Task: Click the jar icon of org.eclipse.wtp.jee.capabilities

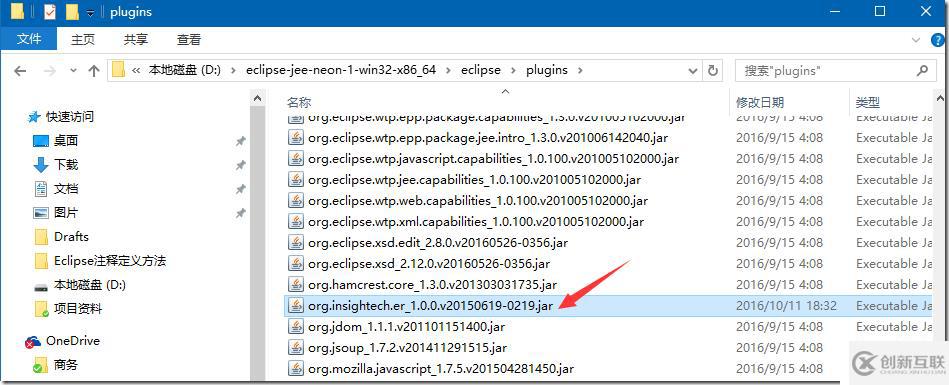Action: click(295, 180)
